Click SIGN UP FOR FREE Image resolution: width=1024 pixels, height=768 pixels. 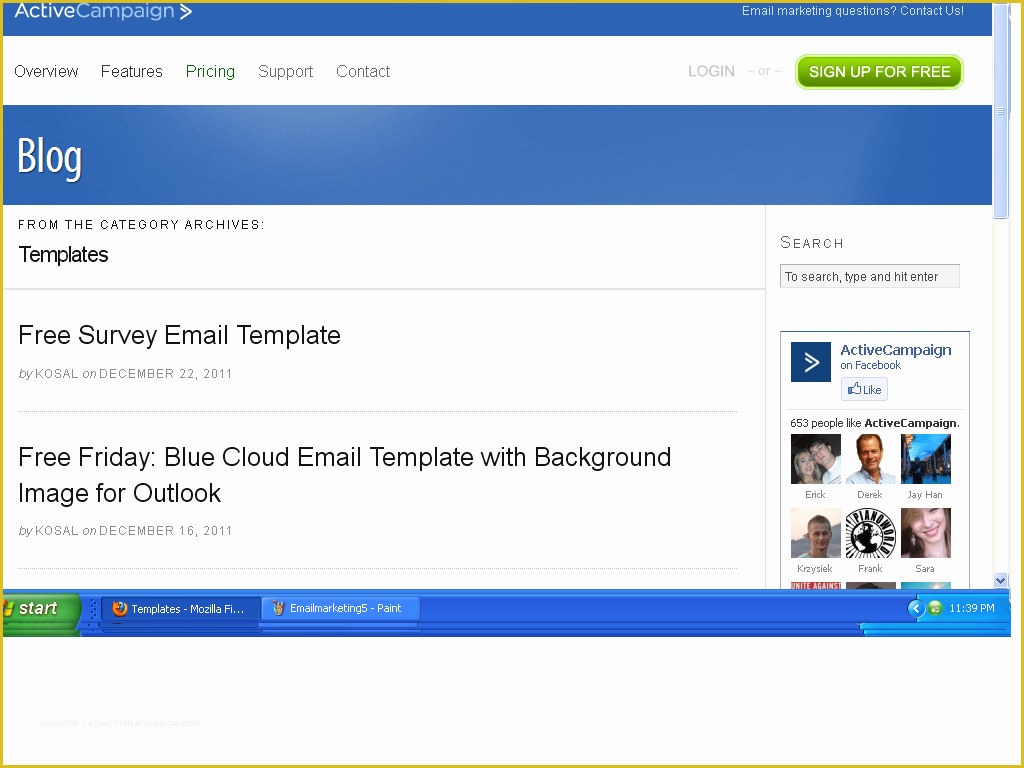(879, 71)
